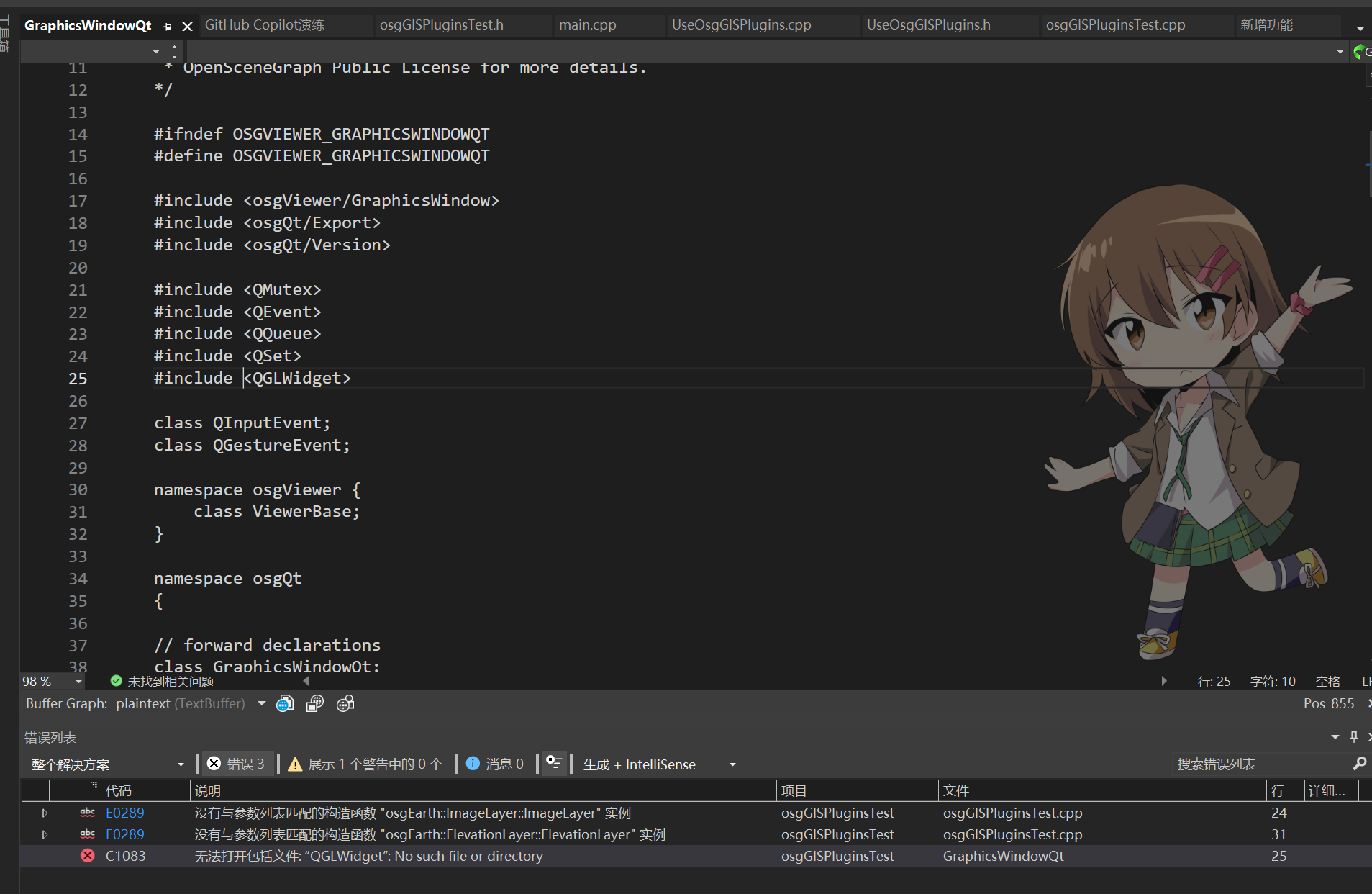The height and width of the screenshot is (894, 1372).
Task: Open the osgGISPluginsTest.h tab
Action: tap(442, 25)
